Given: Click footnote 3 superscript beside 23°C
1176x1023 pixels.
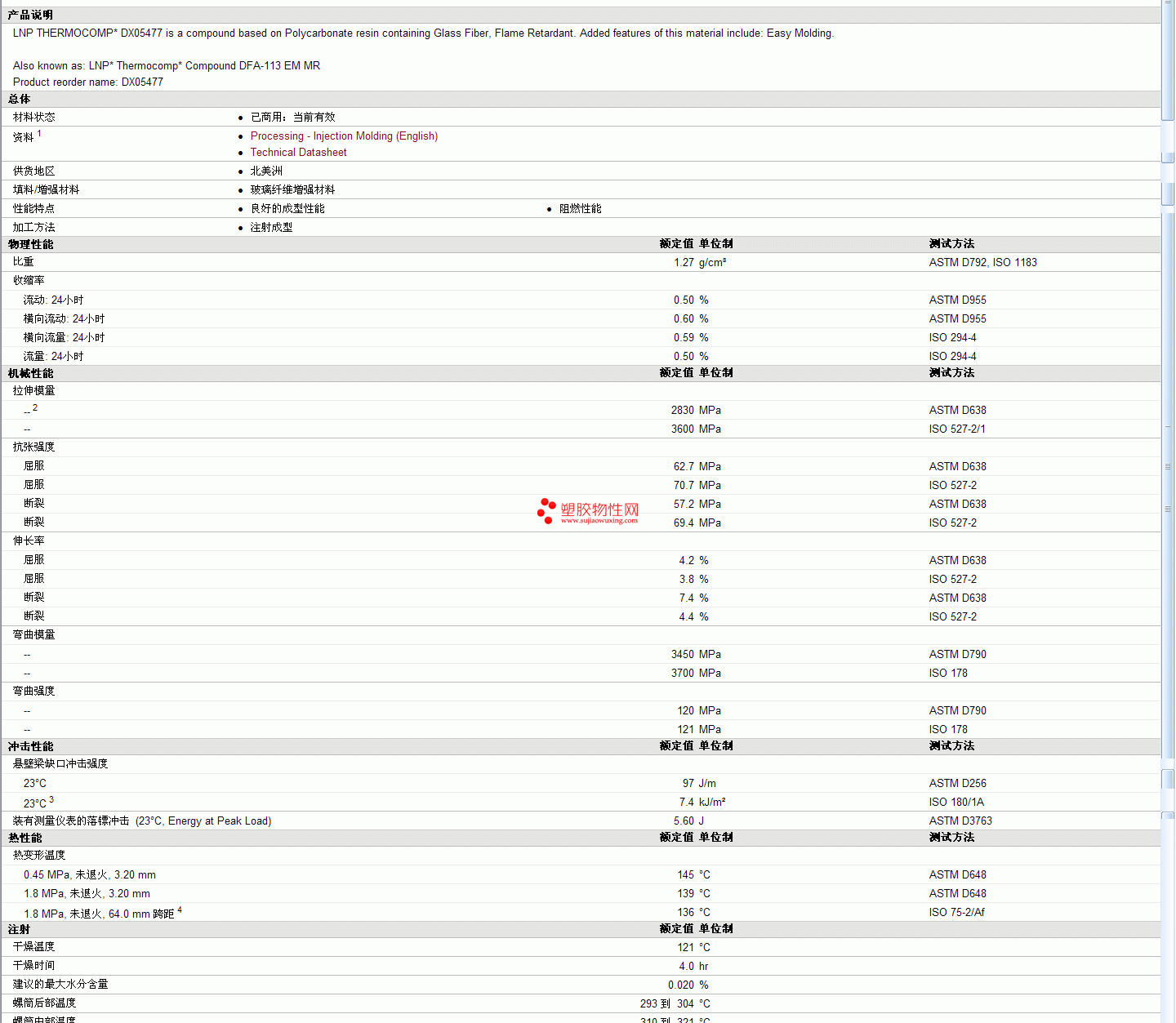Looking at the screenshot, I should (51, 799).
